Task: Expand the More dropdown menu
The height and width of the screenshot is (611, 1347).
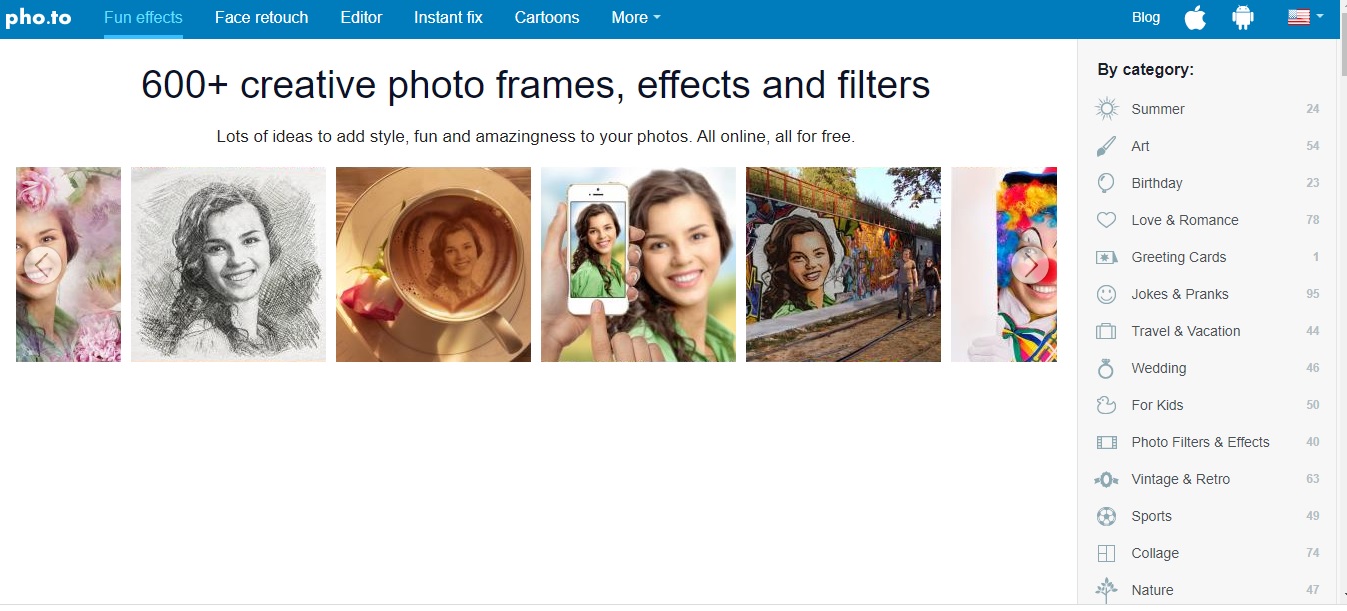Action: click(635, 17)
